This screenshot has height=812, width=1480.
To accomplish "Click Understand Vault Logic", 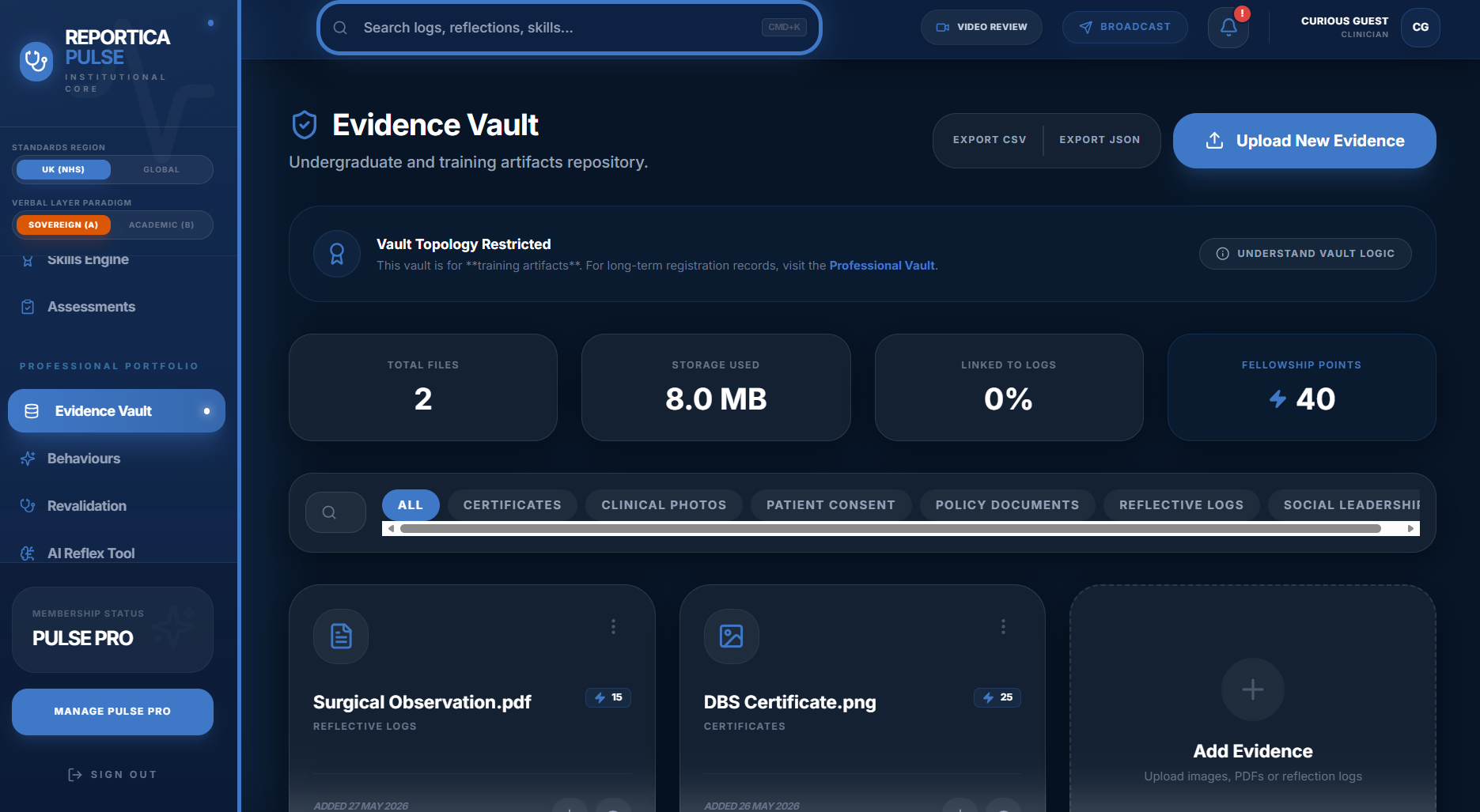I will [1305, 254].
